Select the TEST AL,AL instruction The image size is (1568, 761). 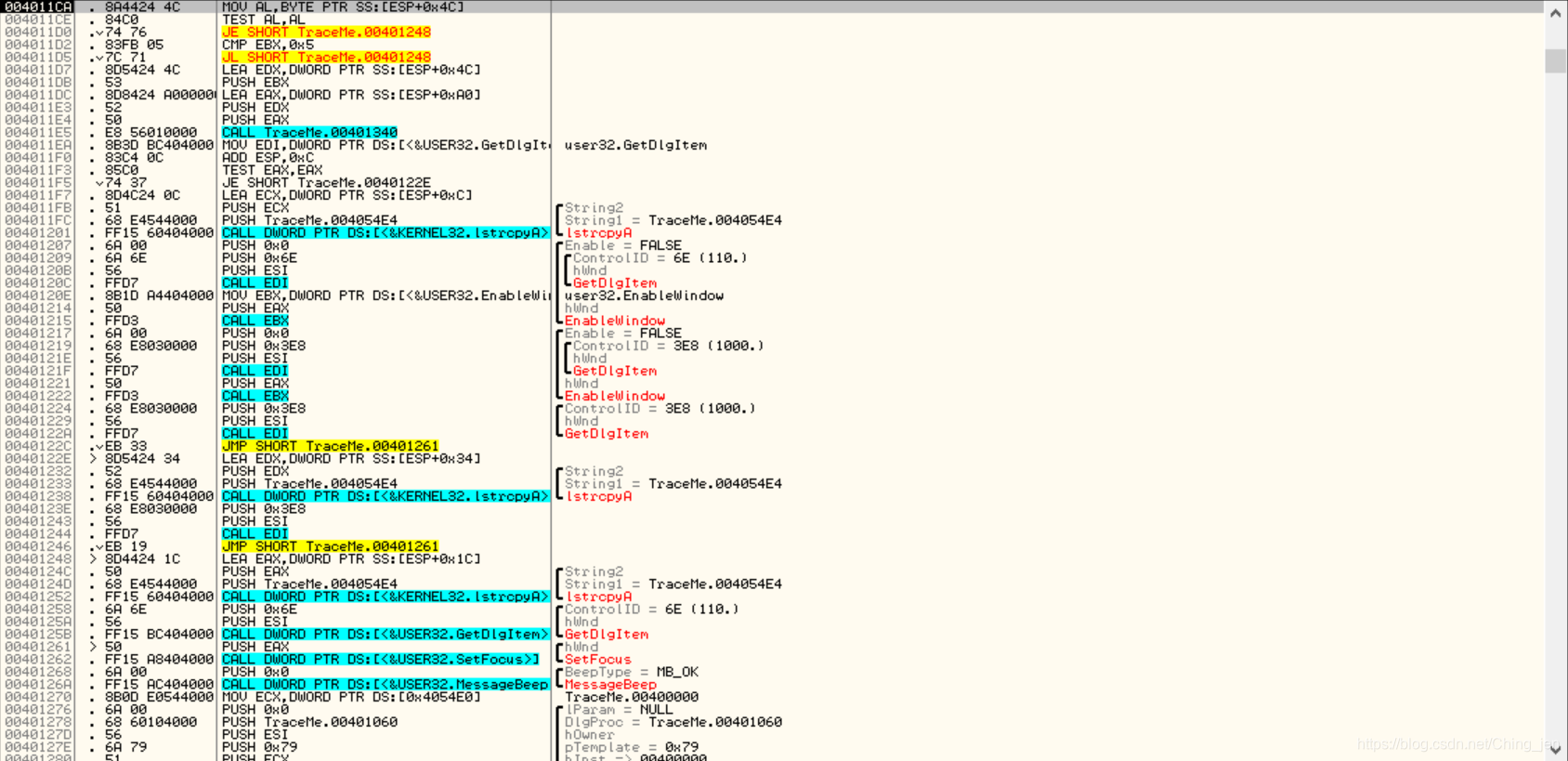[x=264, y=20]
